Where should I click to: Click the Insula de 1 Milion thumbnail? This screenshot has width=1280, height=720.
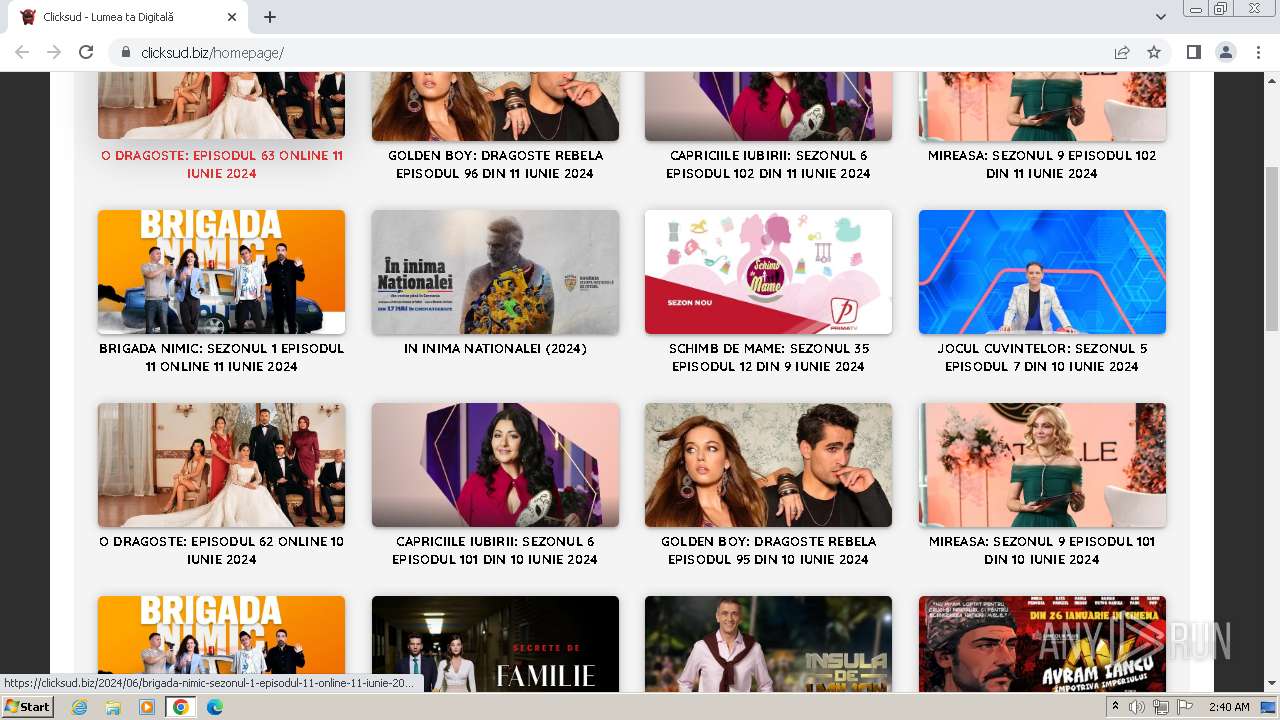tap(768, 644)
